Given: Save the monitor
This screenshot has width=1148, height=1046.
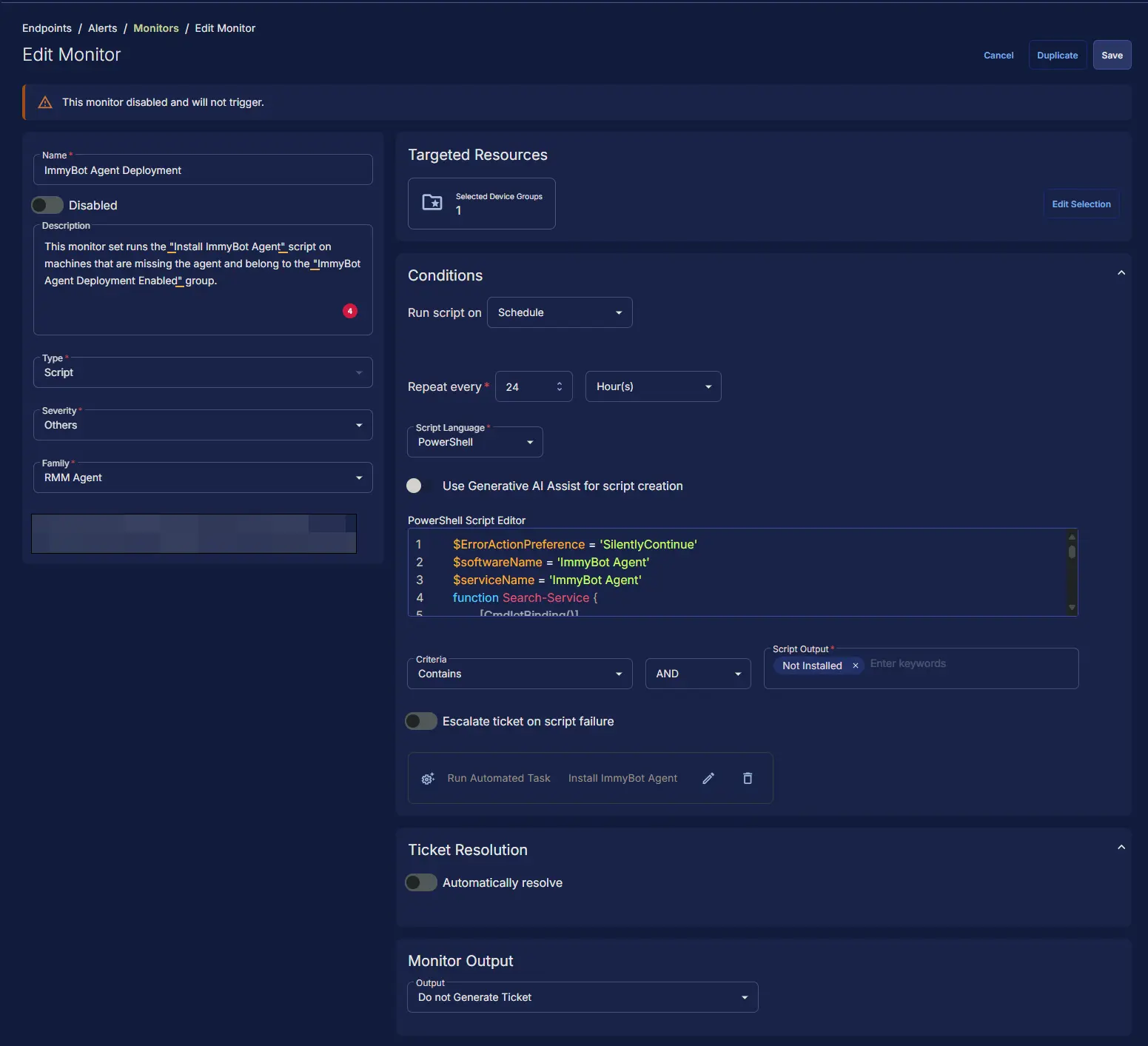Looking at the screenshot, I should click(1112, 56).
